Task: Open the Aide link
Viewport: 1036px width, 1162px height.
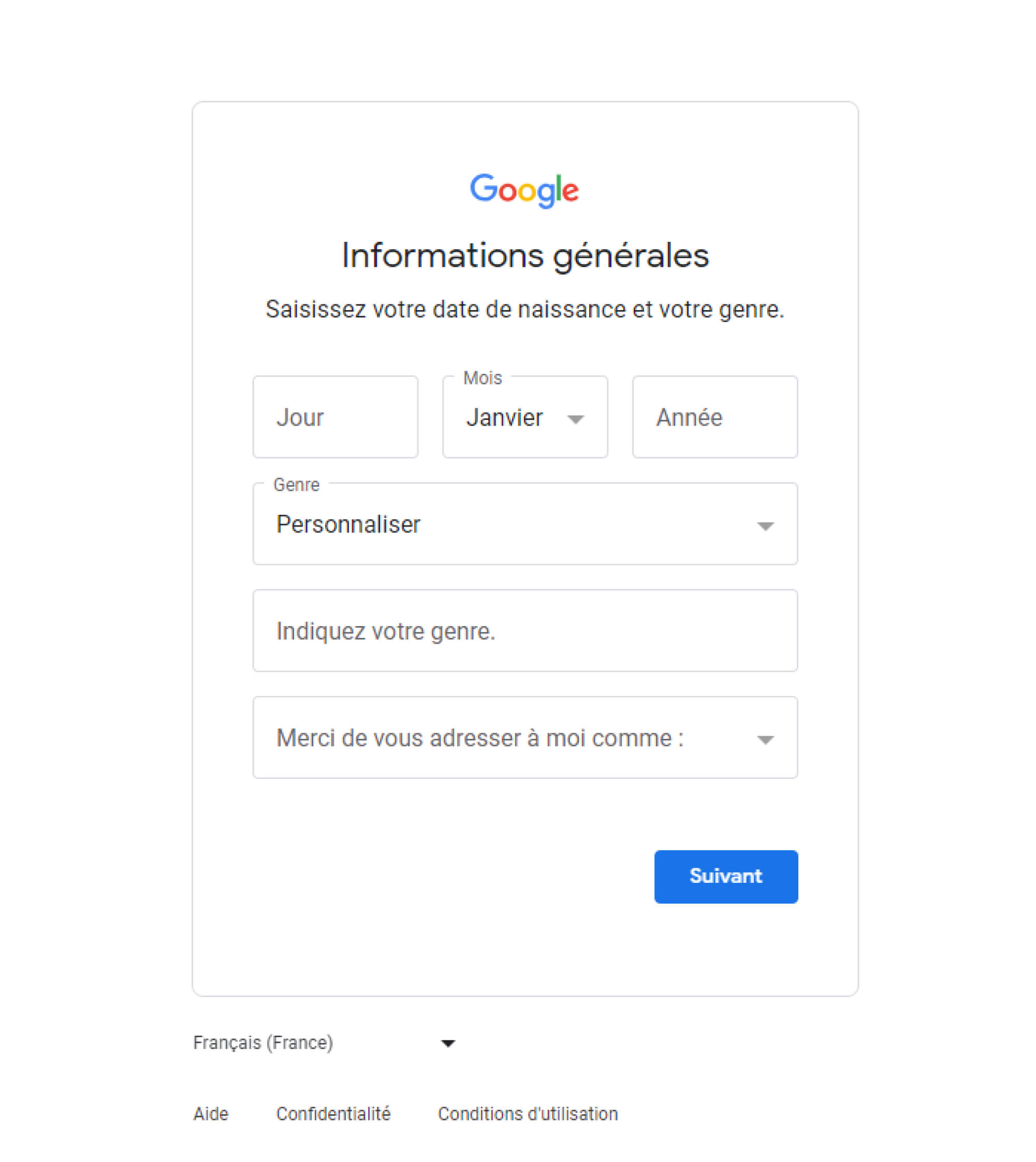Action: click(211, 1114)
